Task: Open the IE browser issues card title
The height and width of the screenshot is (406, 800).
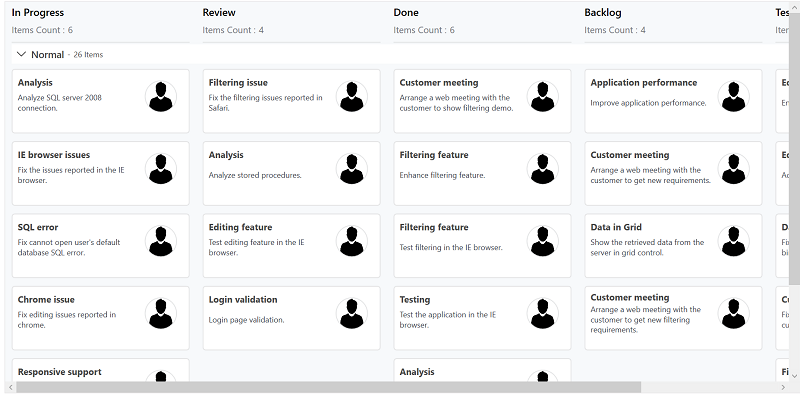Action: click(x=54, y=155)
